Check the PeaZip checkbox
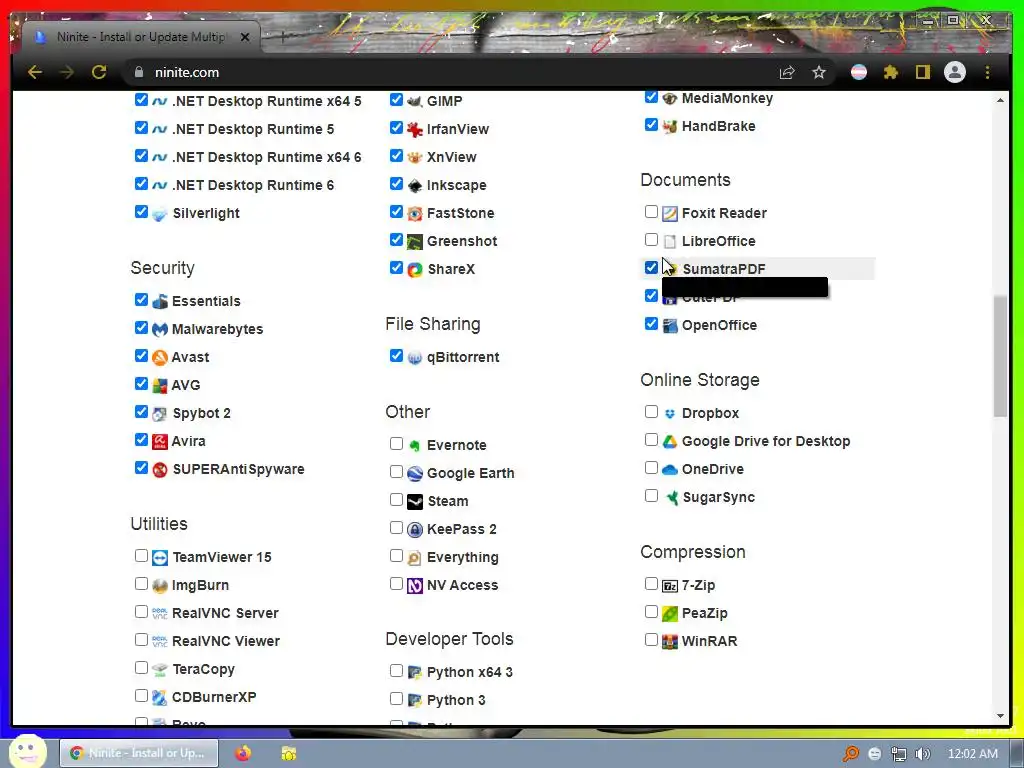 click(x=651, y=612)
